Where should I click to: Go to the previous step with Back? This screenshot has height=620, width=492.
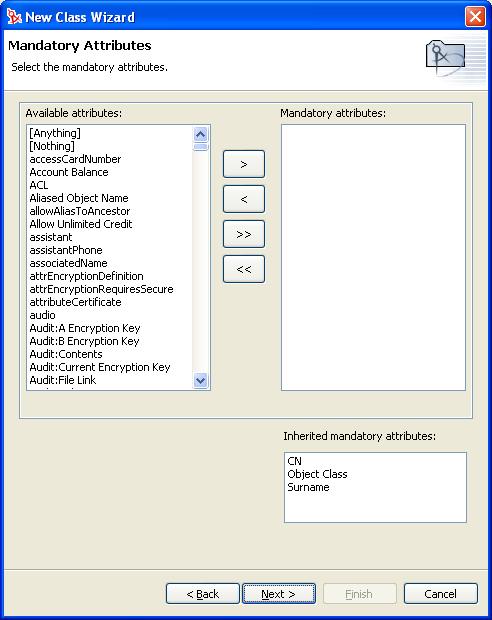pyautogui.click(x=202, y=594)
